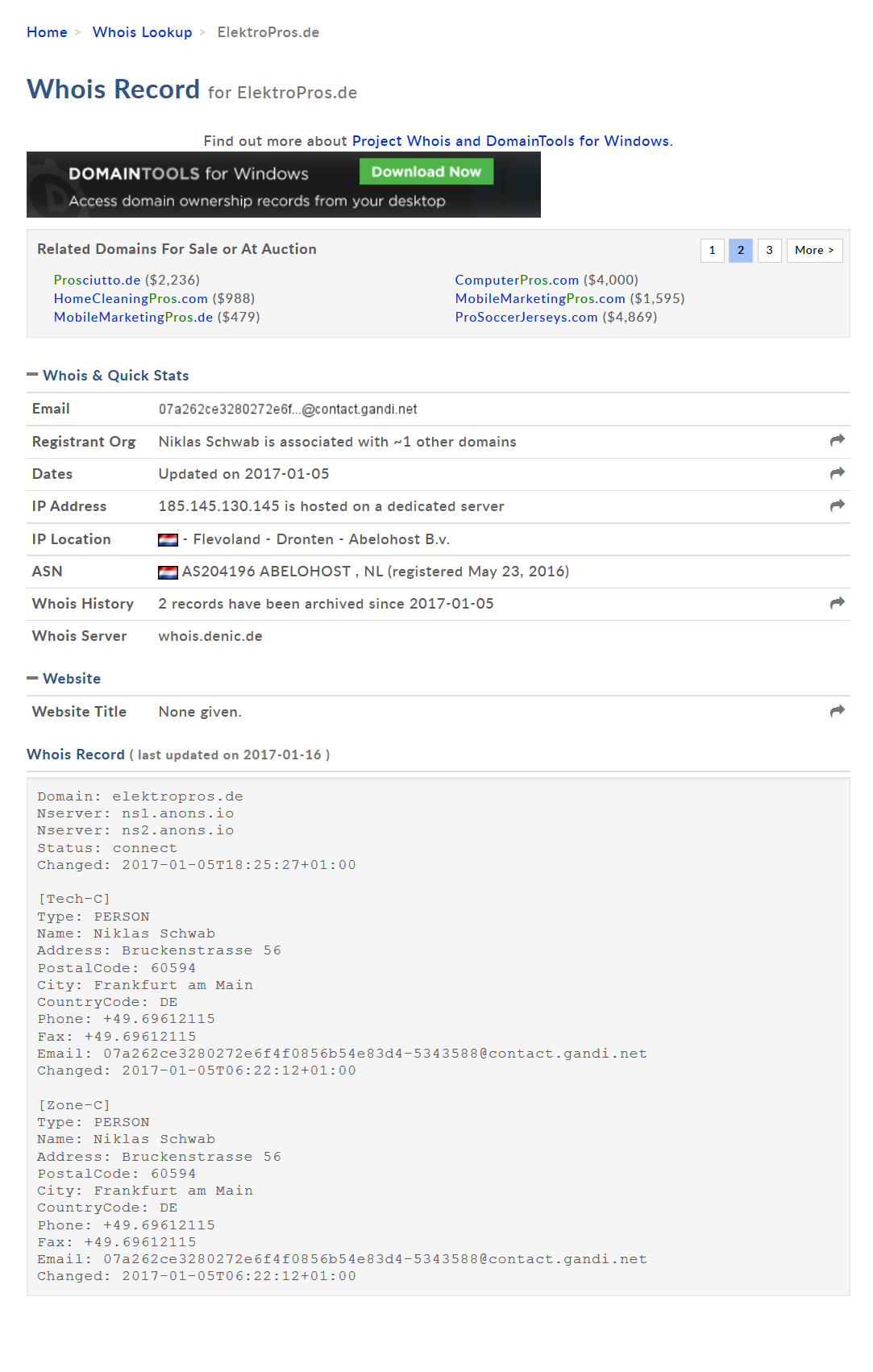Select page 3 of related domains

click(x=769, y=251)
